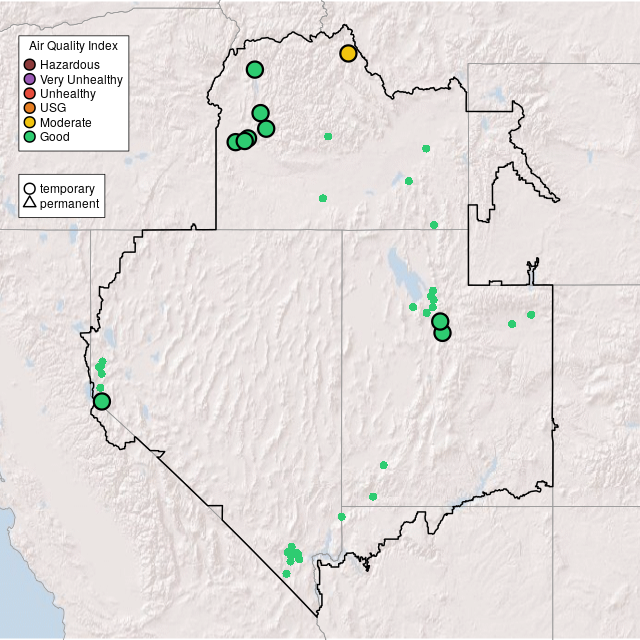Click the temporary circle symbol in the legend
This screenshot has width=640, height=640.
[30, 188]
